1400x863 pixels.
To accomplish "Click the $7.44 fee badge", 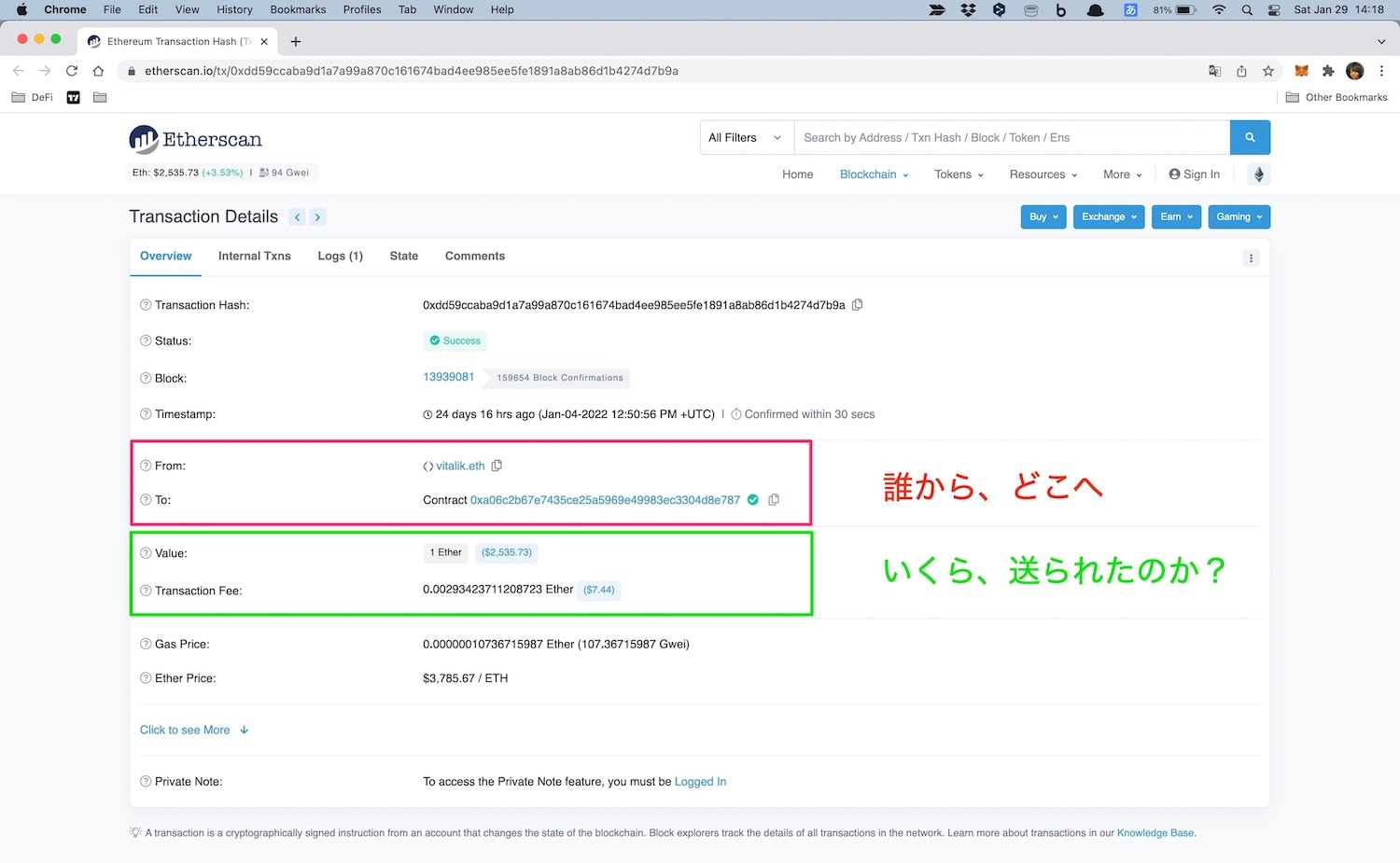I will tap(599, 590).
